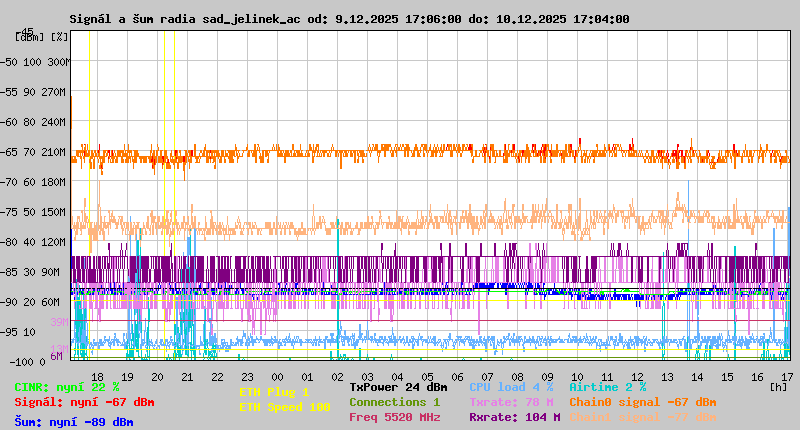800x430 pixels.
Task: Select the ETH Plug legend entry
Action: click(274, 392)
